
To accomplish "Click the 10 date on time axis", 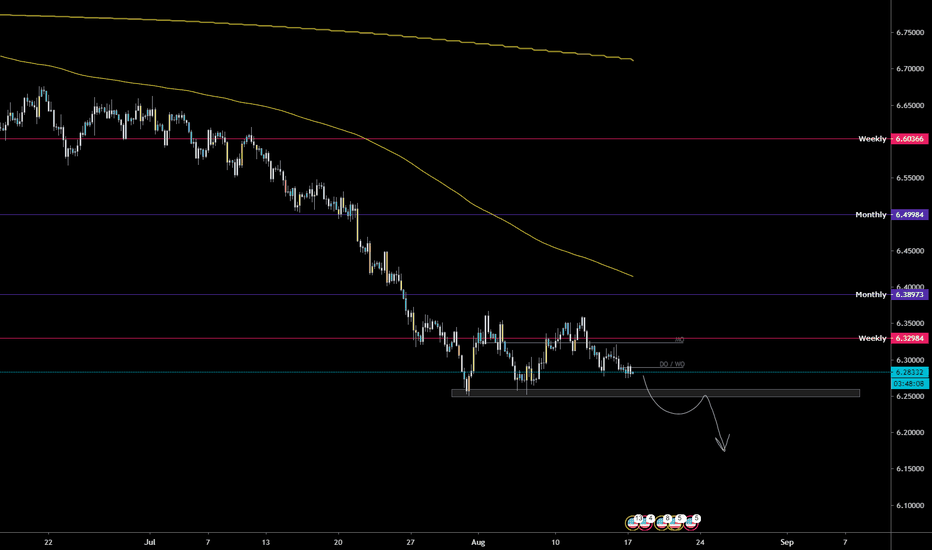I will point(555,542).
